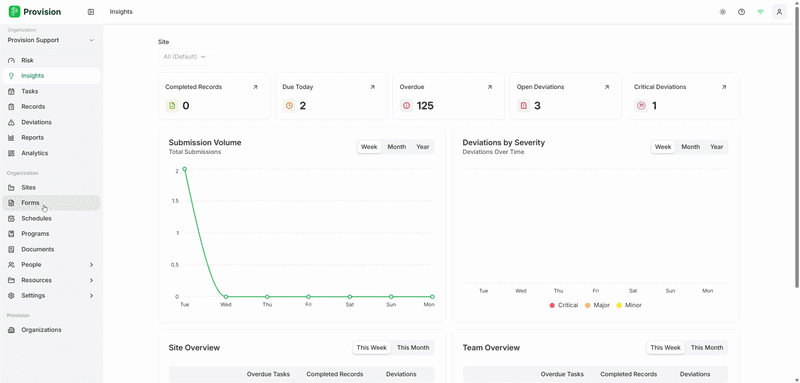Select This Month in Site Overview
The width and height of the screenshot is (800, 383).
pyautogui.click(x=413, y=348)
